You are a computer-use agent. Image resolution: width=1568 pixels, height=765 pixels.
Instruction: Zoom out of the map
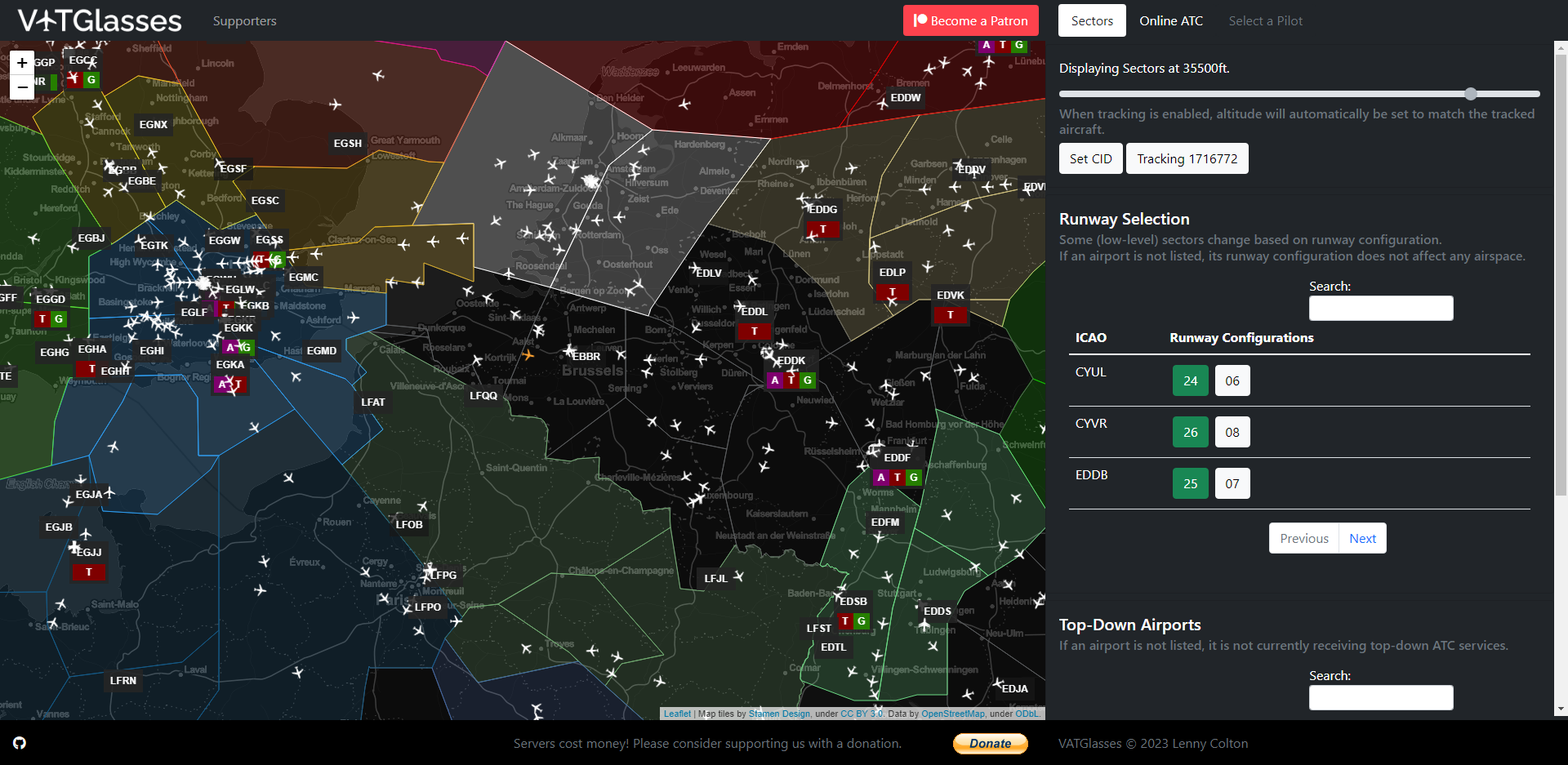click(x=22, y=87)
